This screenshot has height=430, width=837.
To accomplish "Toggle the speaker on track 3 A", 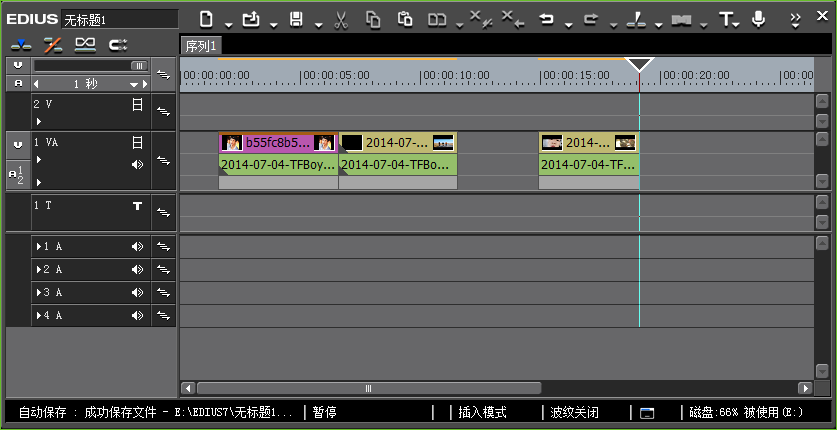I will pyautogui.click(x=138, y=293).
